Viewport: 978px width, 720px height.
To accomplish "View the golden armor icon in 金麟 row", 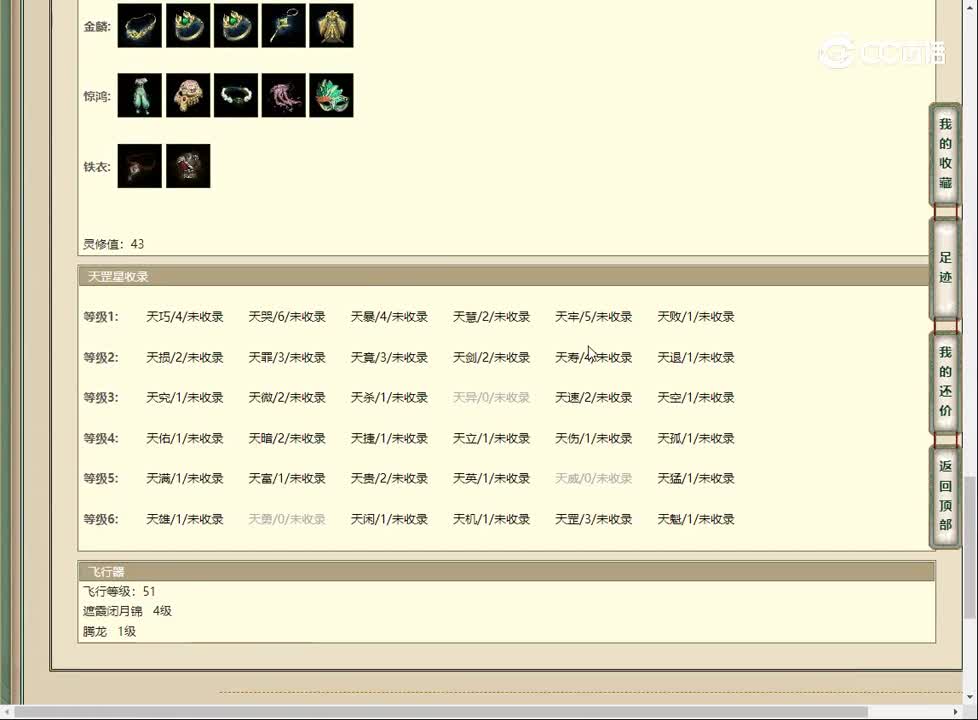I will tap(331, 26).
